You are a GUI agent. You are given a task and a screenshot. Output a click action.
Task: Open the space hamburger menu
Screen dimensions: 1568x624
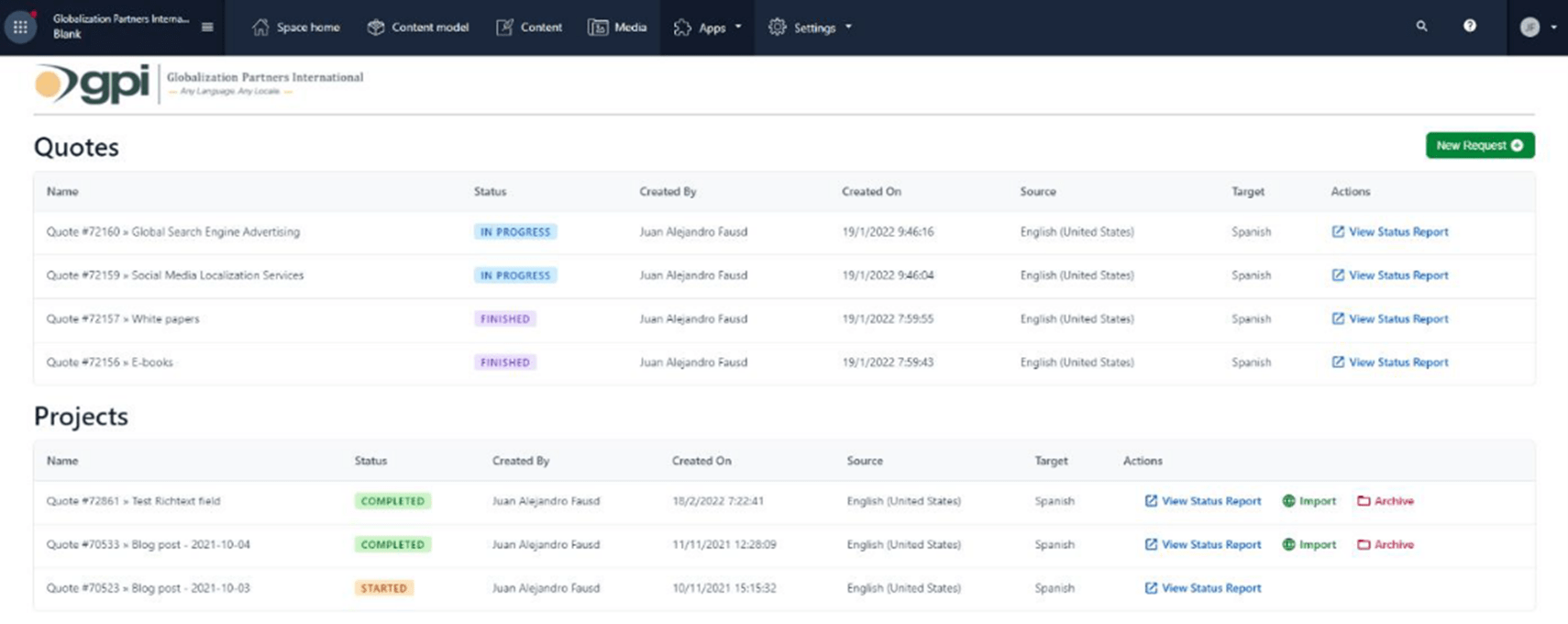coord(207,27)
